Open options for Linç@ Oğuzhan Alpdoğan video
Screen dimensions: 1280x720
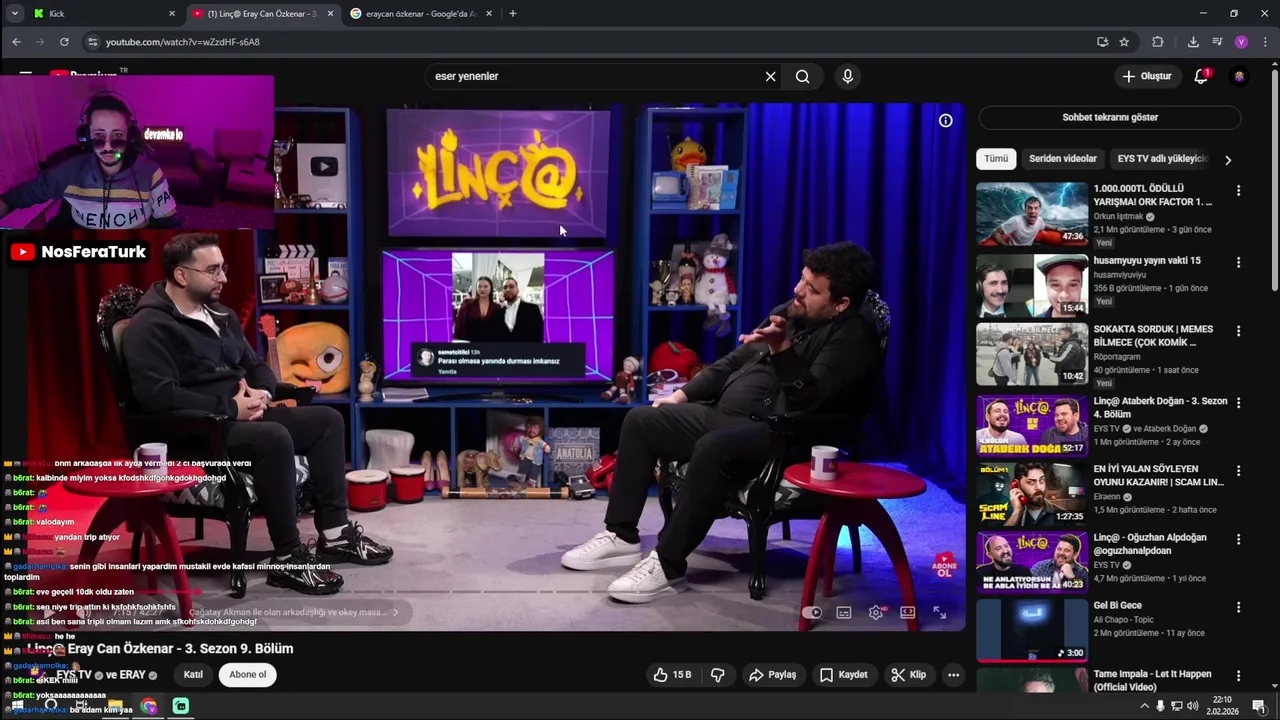point(1238,540)
